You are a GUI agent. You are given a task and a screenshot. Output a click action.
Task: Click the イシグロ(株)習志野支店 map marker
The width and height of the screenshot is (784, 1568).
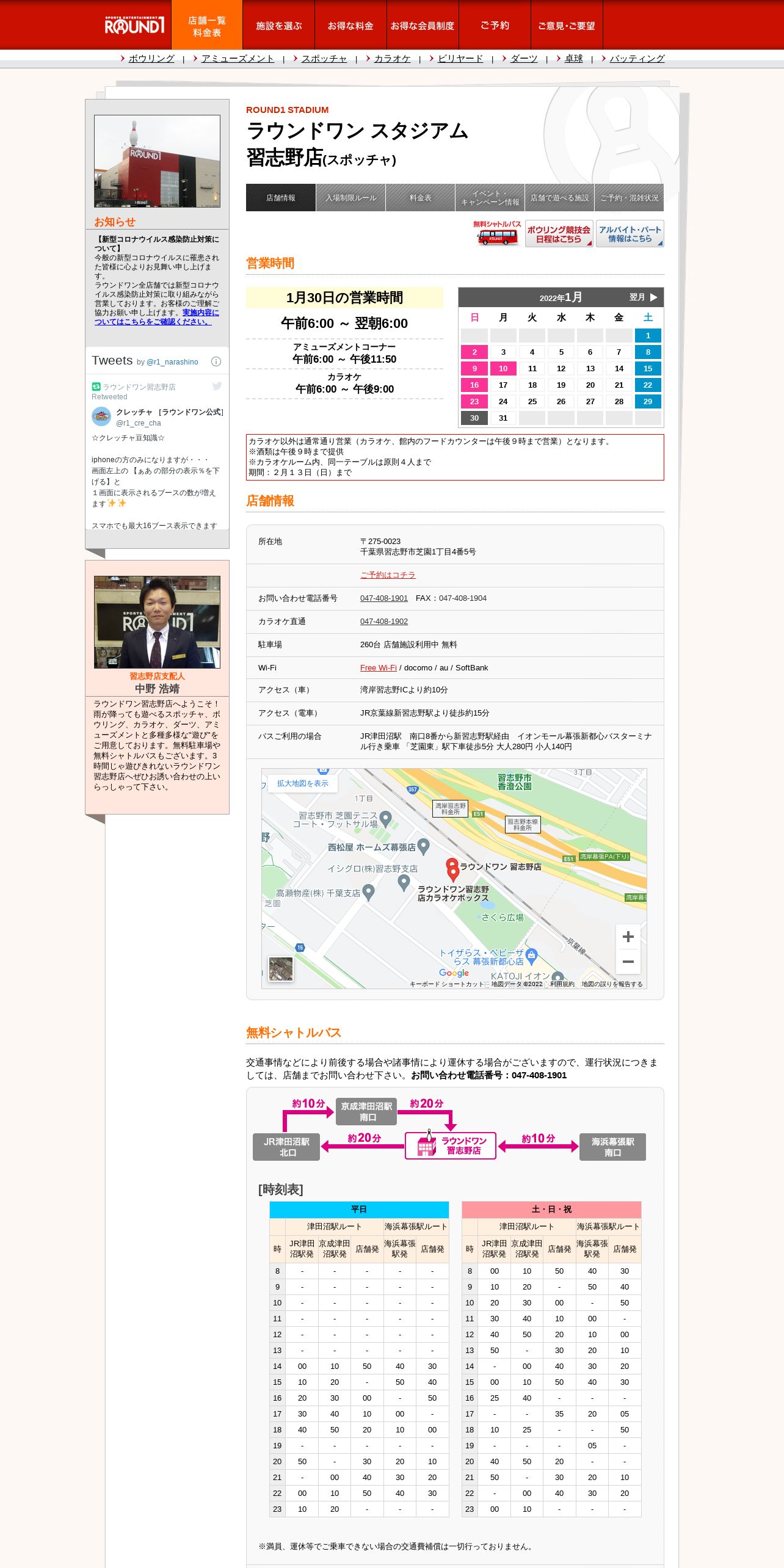pos(404,882)
